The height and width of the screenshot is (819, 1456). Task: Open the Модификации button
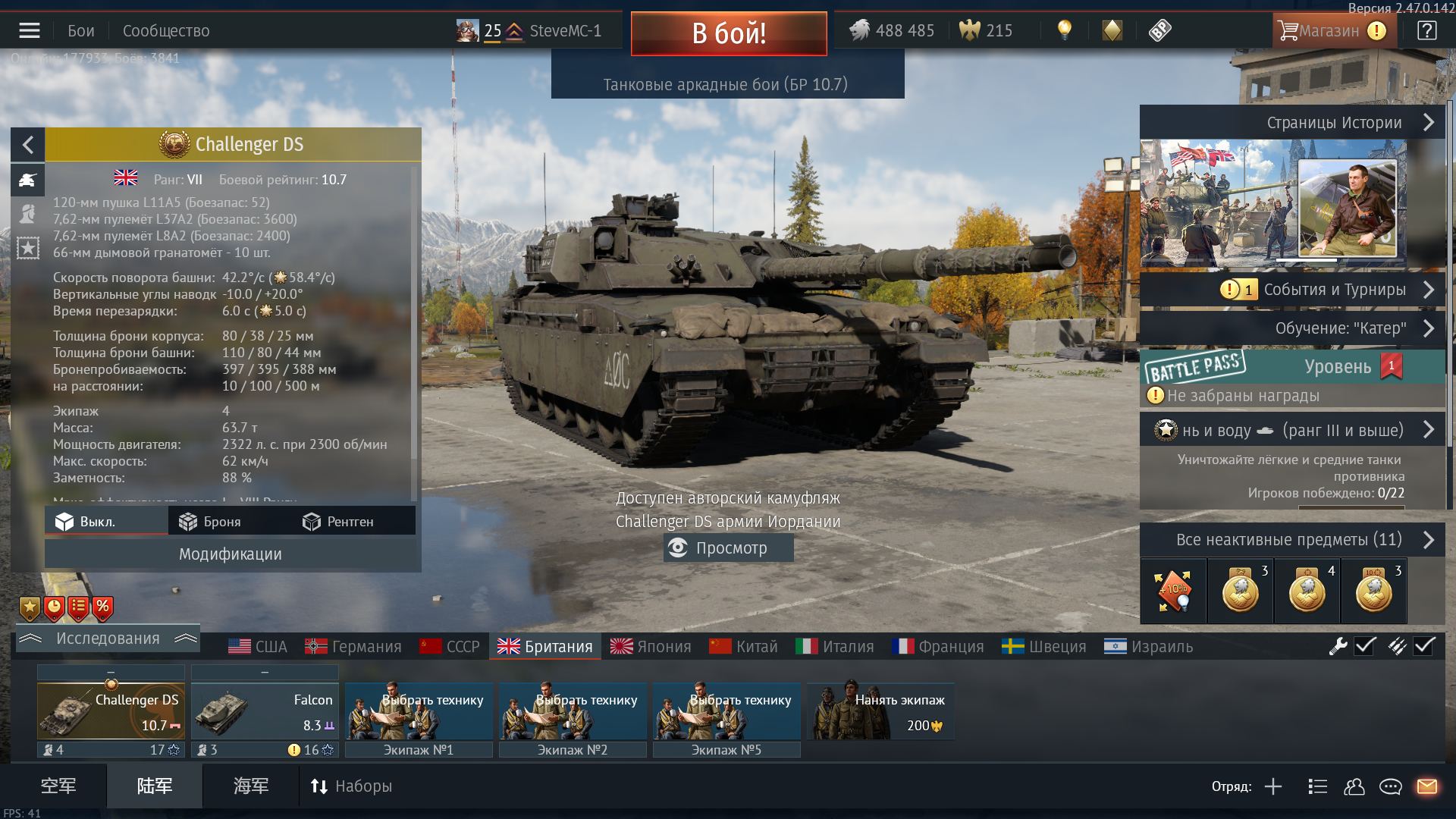230,554
